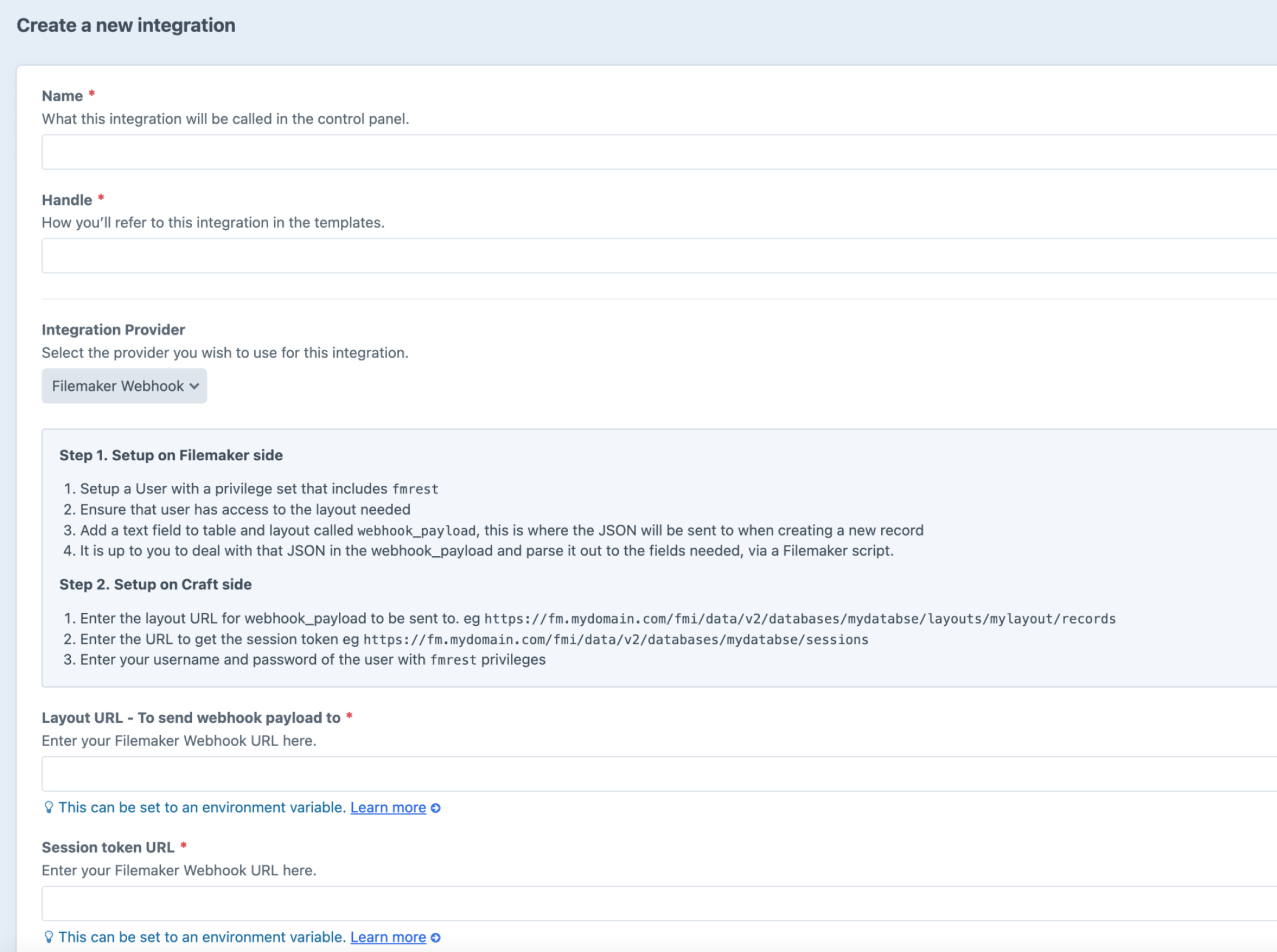The image size is (1277, 952).
Task: Click 'Ensure that user has access' instruction line
Action: click(x=245, y=510)
